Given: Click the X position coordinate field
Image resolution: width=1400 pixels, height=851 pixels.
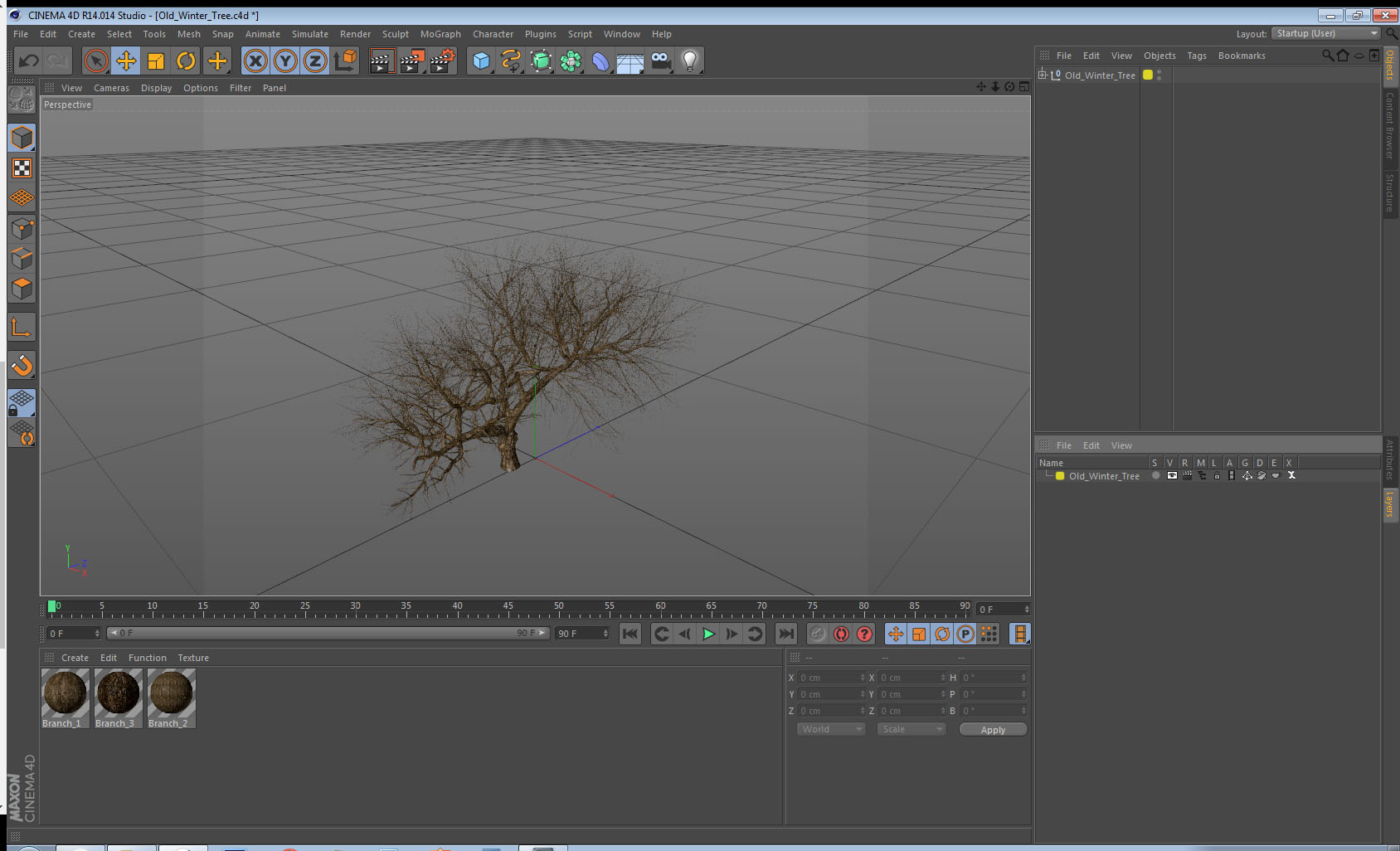Looking at the screenshot, I should click(x=830, y=678).
